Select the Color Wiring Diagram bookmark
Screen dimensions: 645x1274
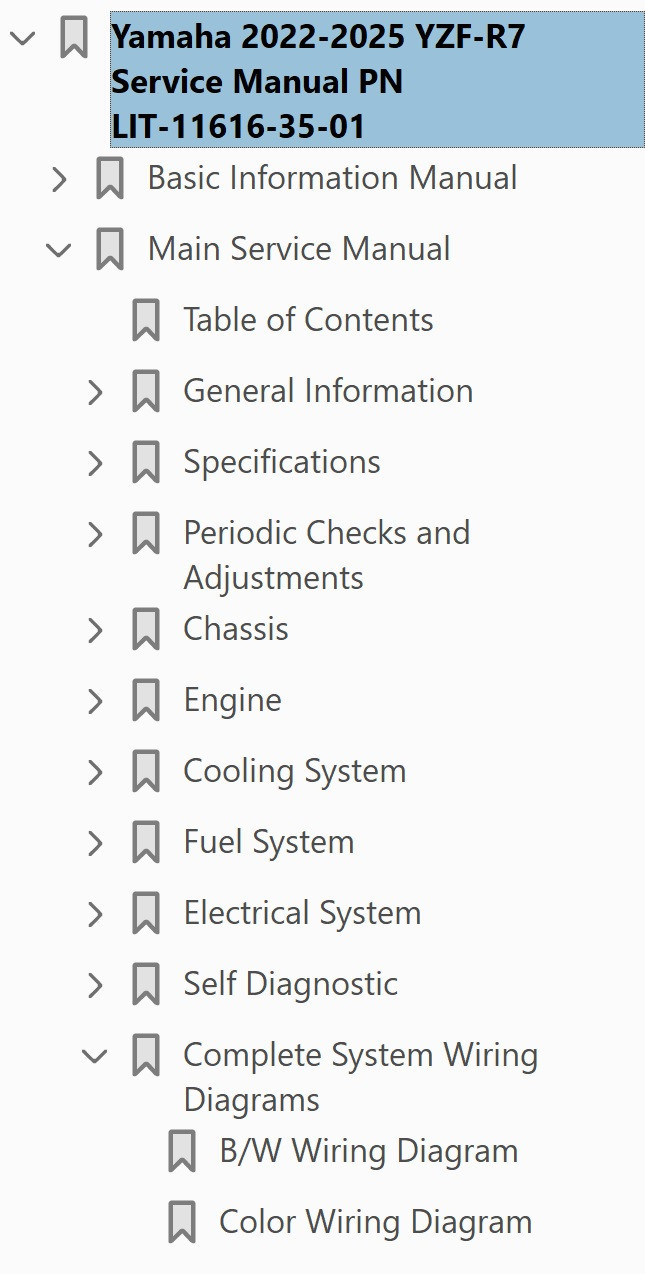coord(373,1221)
